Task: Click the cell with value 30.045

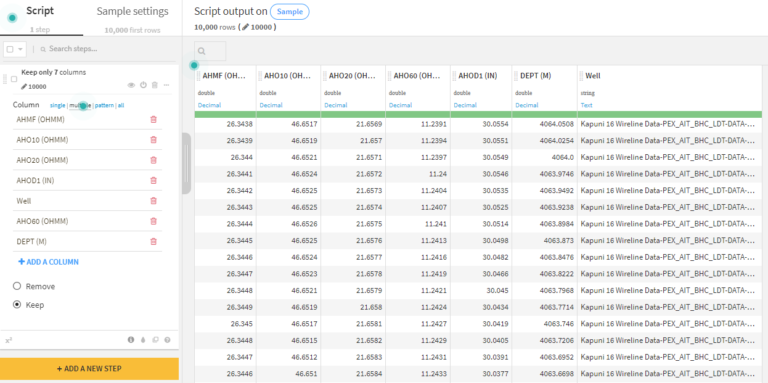Action: (x=481, y=291)
